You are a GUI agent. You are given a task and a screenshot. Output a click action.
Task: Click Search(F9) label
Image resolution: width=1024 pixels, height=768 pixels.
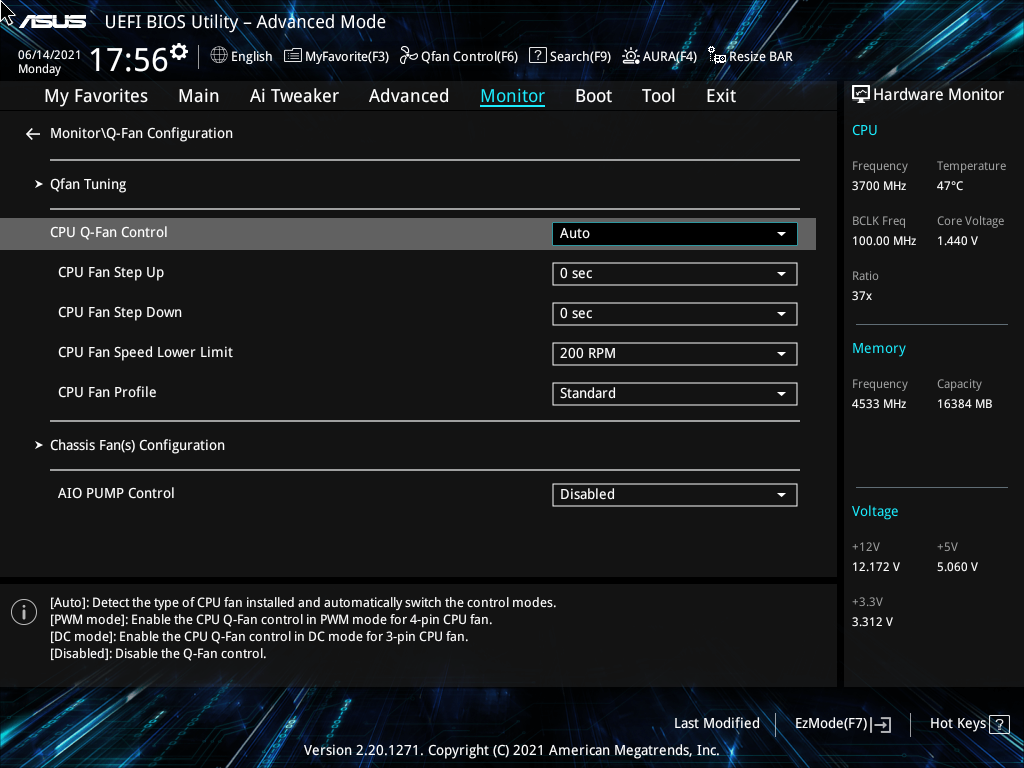(x=580, y=57)
